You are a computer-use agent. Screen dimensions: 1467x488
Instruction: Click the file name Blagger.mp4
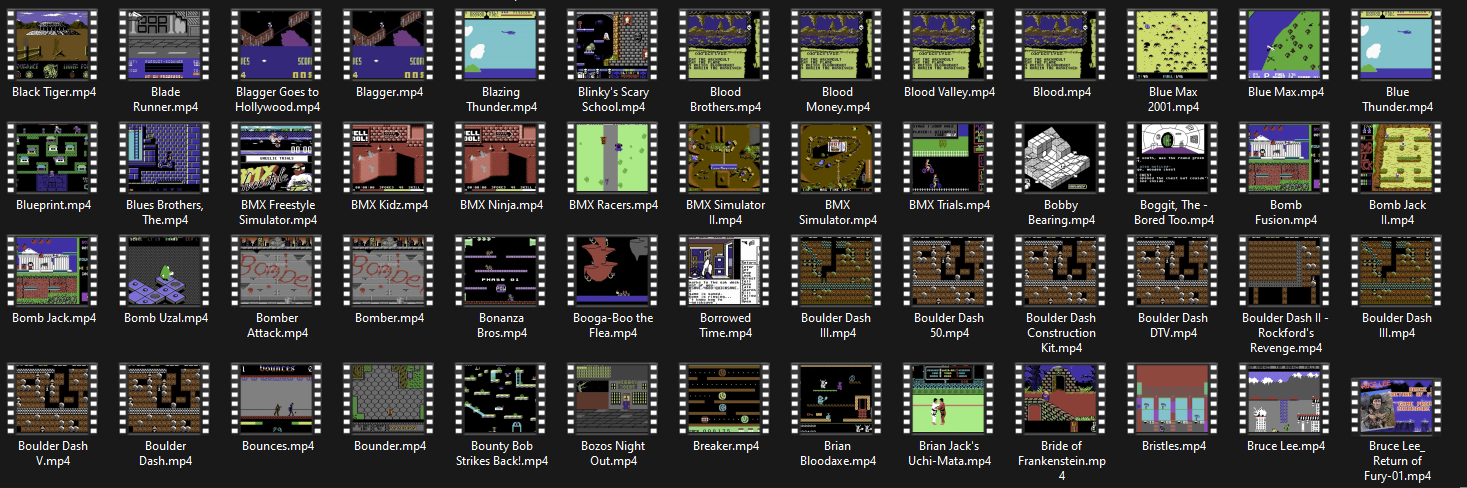pos(390,92)
